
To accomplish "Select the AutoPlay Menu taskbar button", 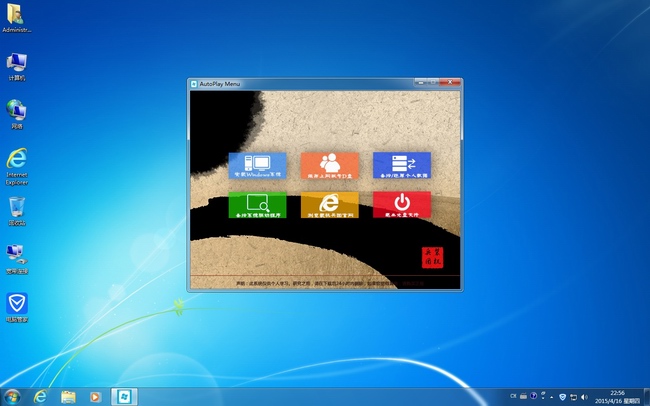I will pyautogui.click(x=124, y=397).
